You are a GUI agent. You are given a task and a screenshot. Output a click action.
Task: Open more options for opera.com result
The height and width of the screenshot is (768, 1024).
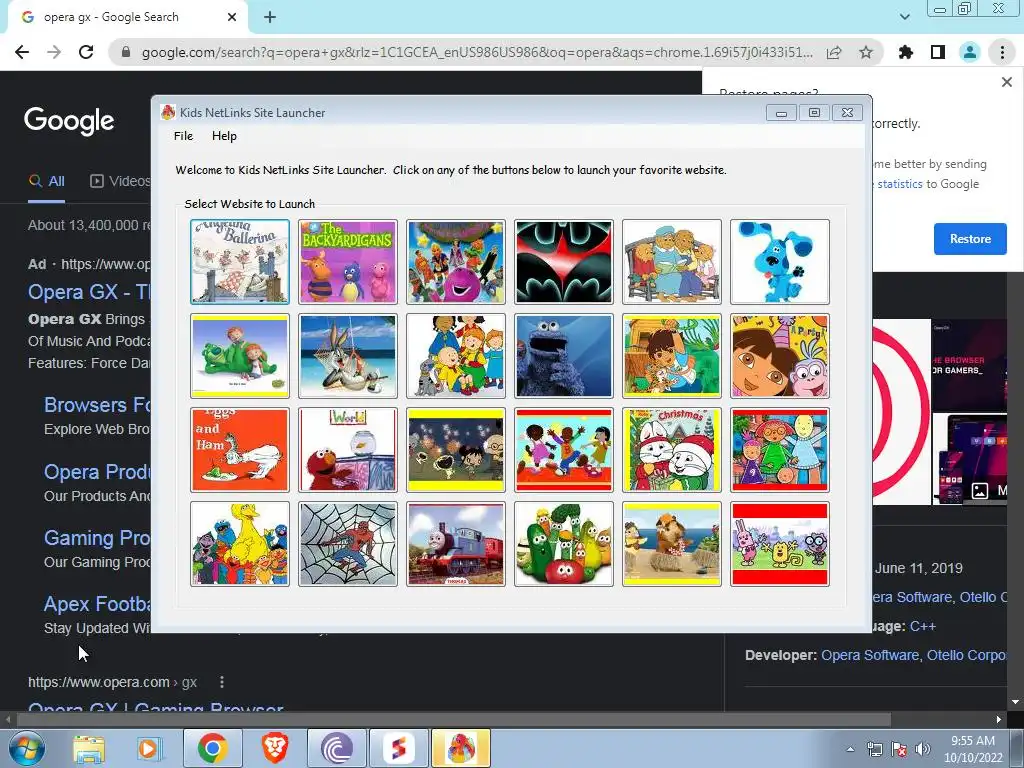pos(222,682)
